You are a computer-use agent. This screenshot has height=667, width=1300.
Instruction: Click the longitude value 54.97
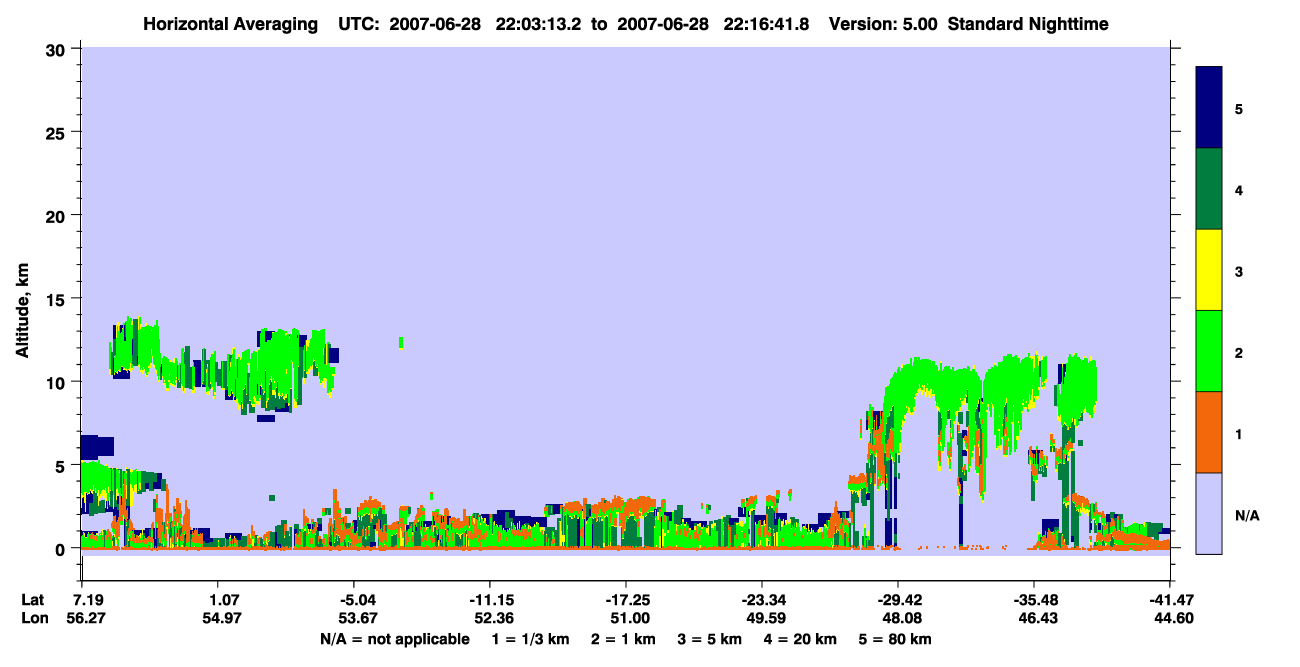coord(223,619)
